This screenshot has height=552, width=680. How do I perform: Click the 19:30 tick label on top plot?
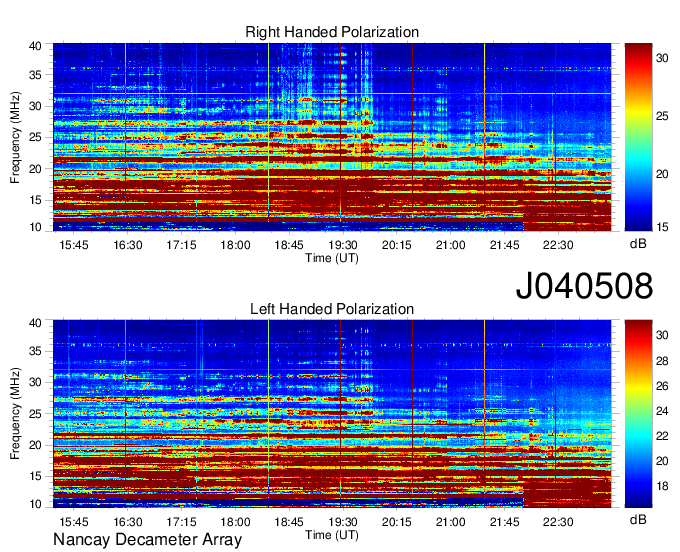[x=343, y=245]
